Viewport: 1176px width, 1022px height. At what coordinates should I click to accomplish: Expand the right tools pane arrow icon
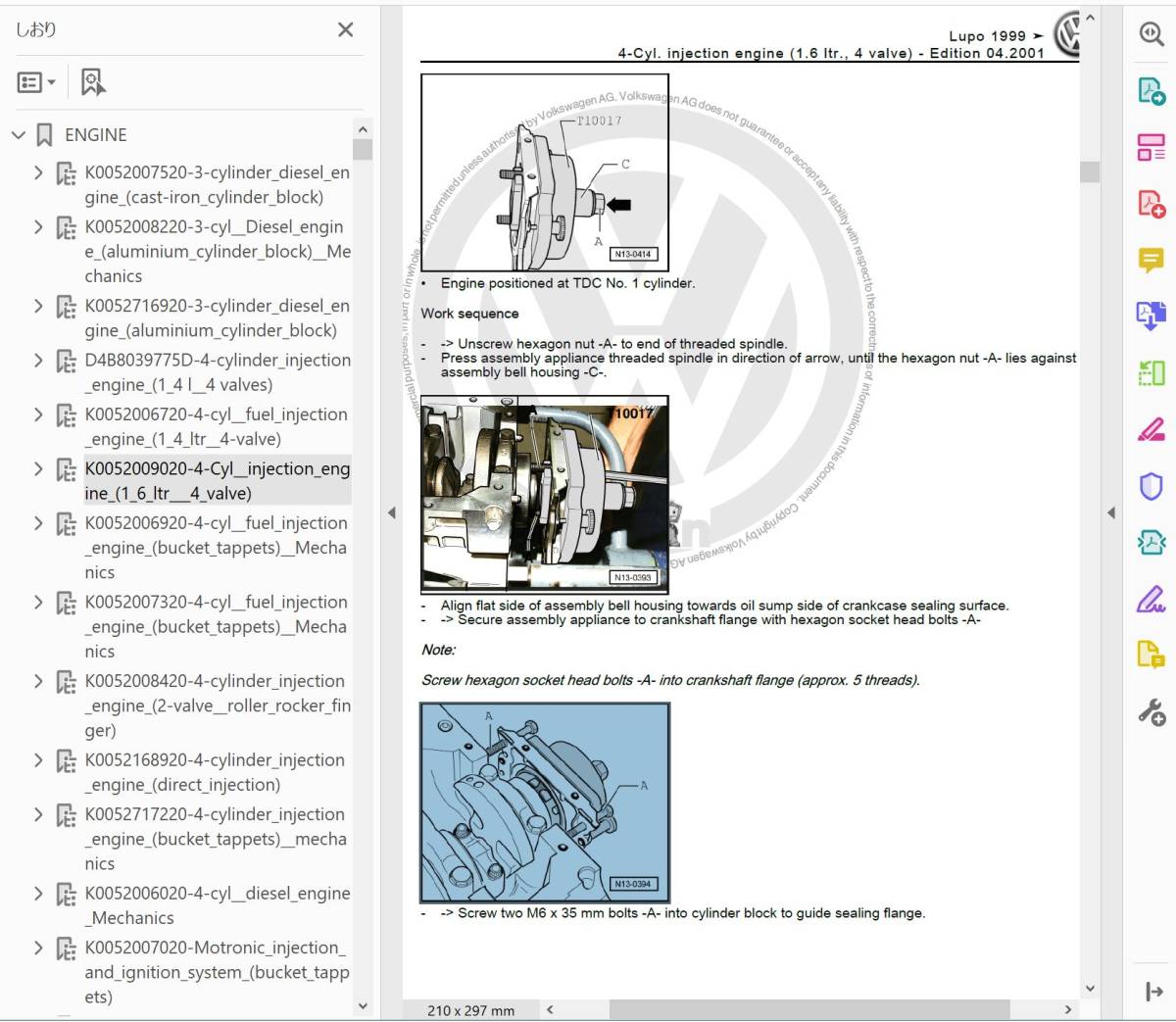point(1153,992)
